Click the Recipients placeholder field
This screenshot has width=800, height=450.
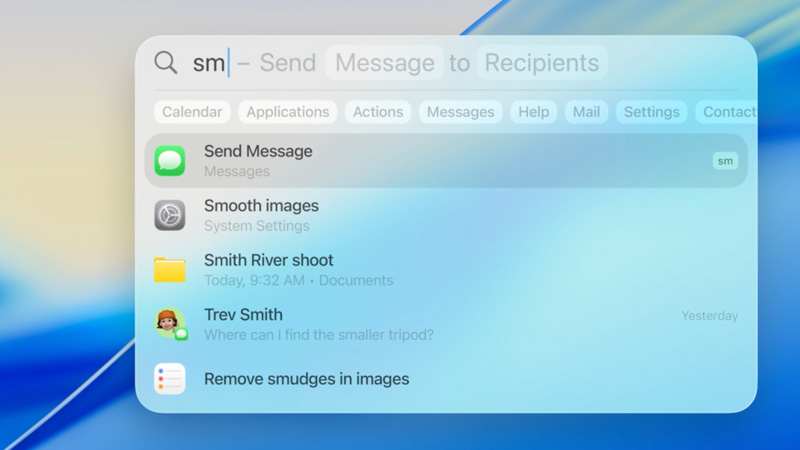click(x=542, y=63)
